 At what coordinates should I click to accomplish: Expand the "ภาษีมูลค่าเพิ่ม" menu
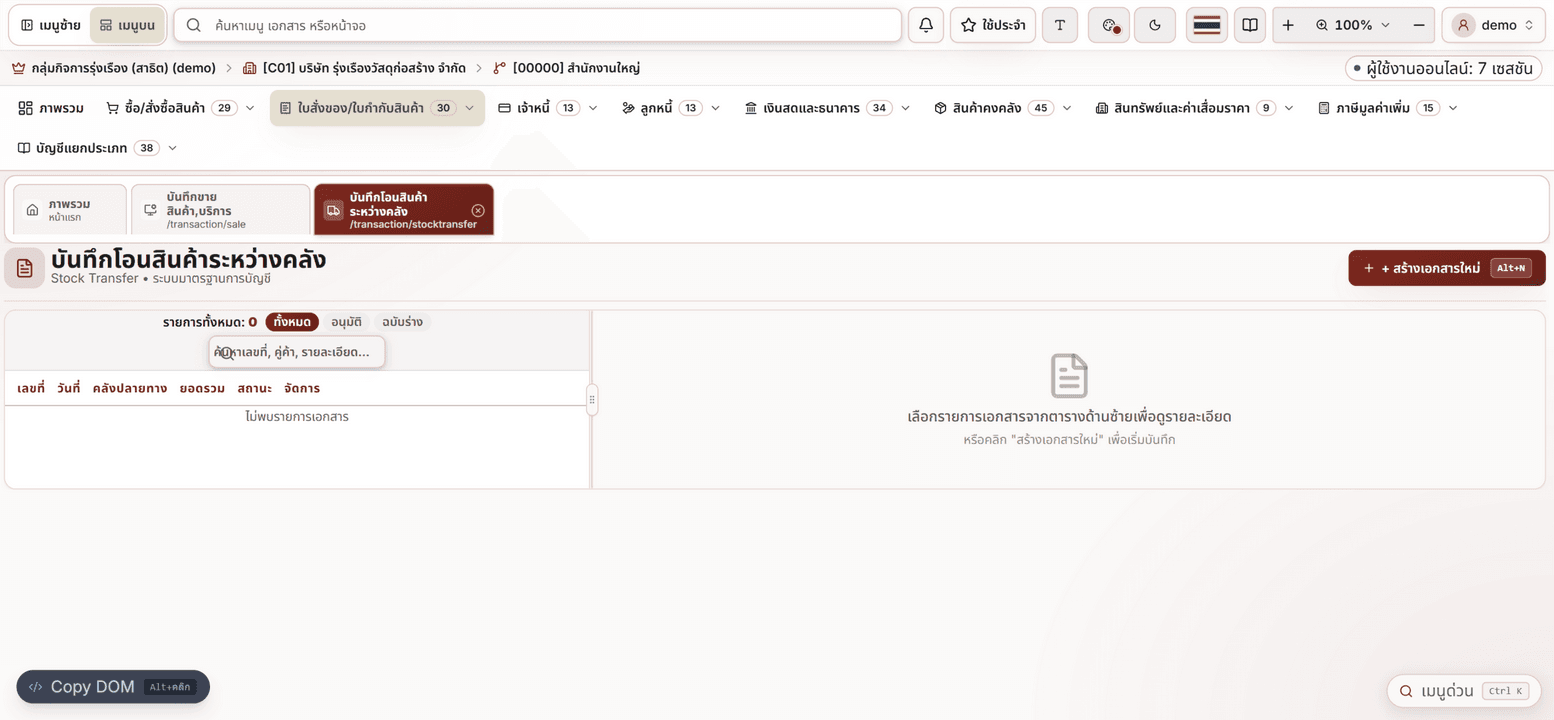coord(1388,108)
